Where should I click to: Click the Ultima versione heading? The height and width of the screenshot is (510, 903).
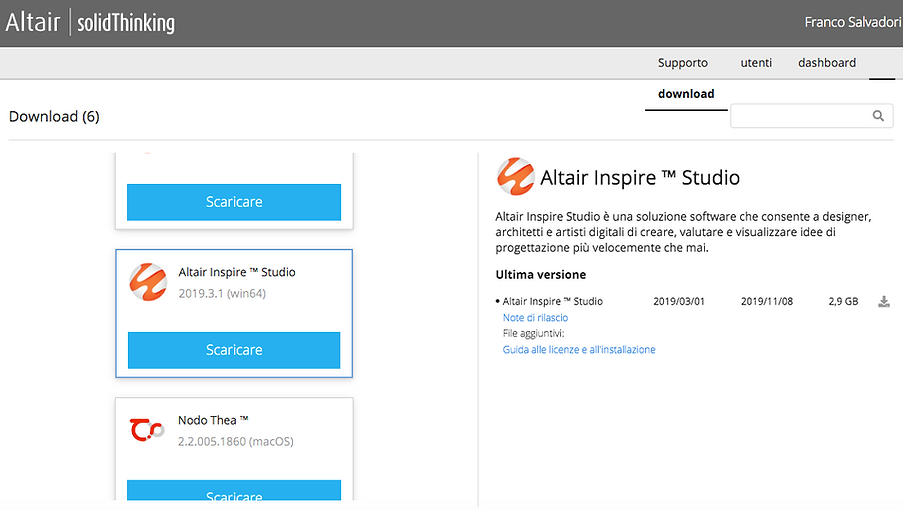pyautogui.click(x=541, y=275)
